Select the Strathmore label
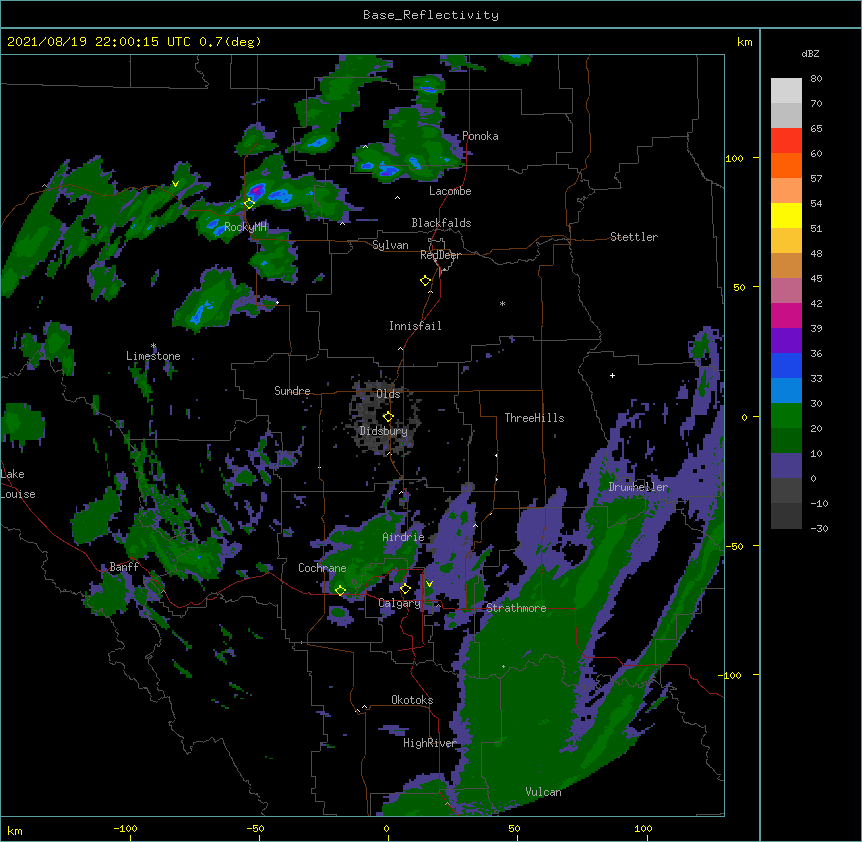862x842 pixels. coord(516,608)
